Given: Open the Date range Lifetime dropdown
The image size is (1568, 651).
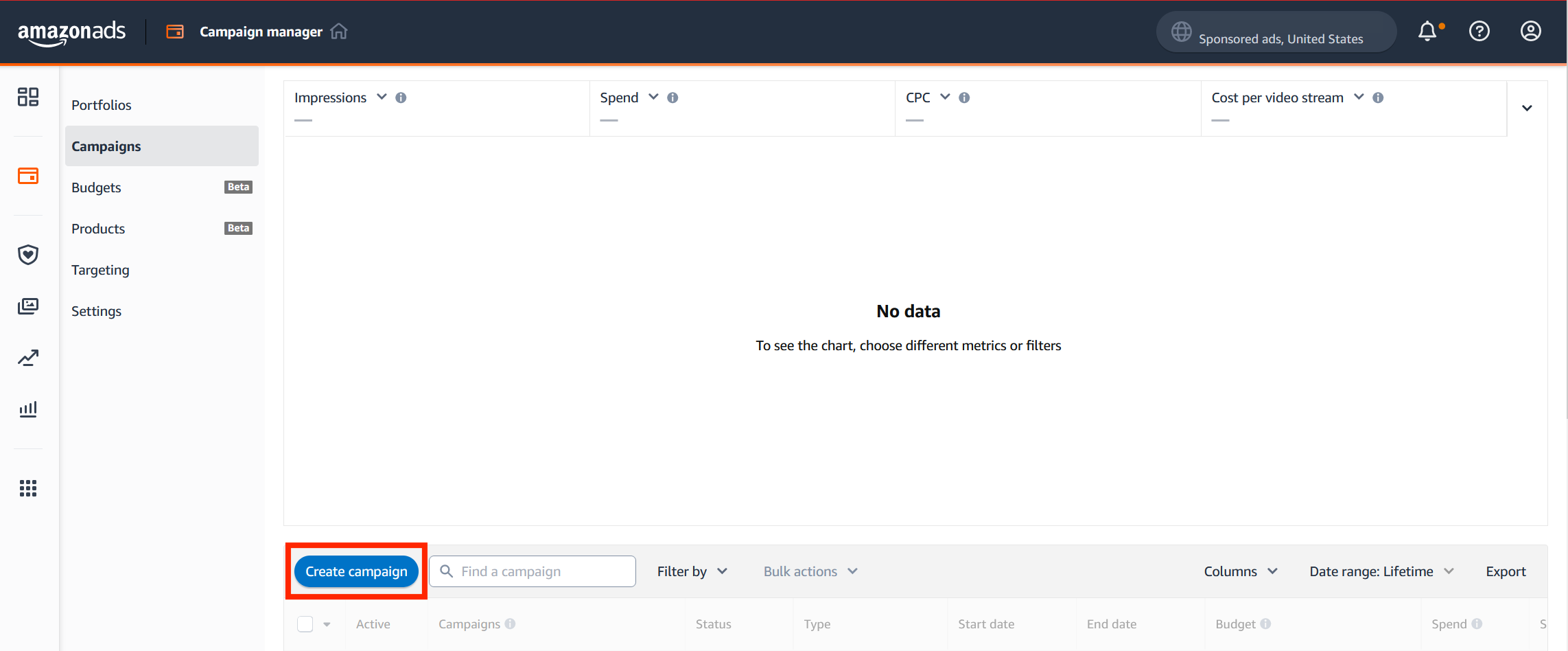Looking at the screenshot, I should (x=1381, y=571).
